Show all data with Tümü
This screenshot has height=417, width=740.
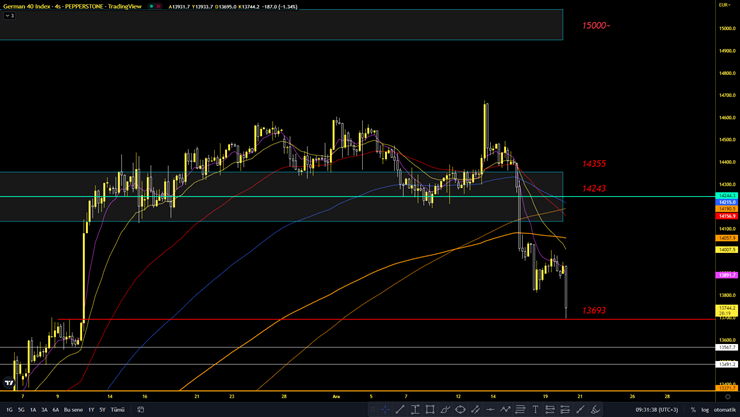click(x=117, y=410)
